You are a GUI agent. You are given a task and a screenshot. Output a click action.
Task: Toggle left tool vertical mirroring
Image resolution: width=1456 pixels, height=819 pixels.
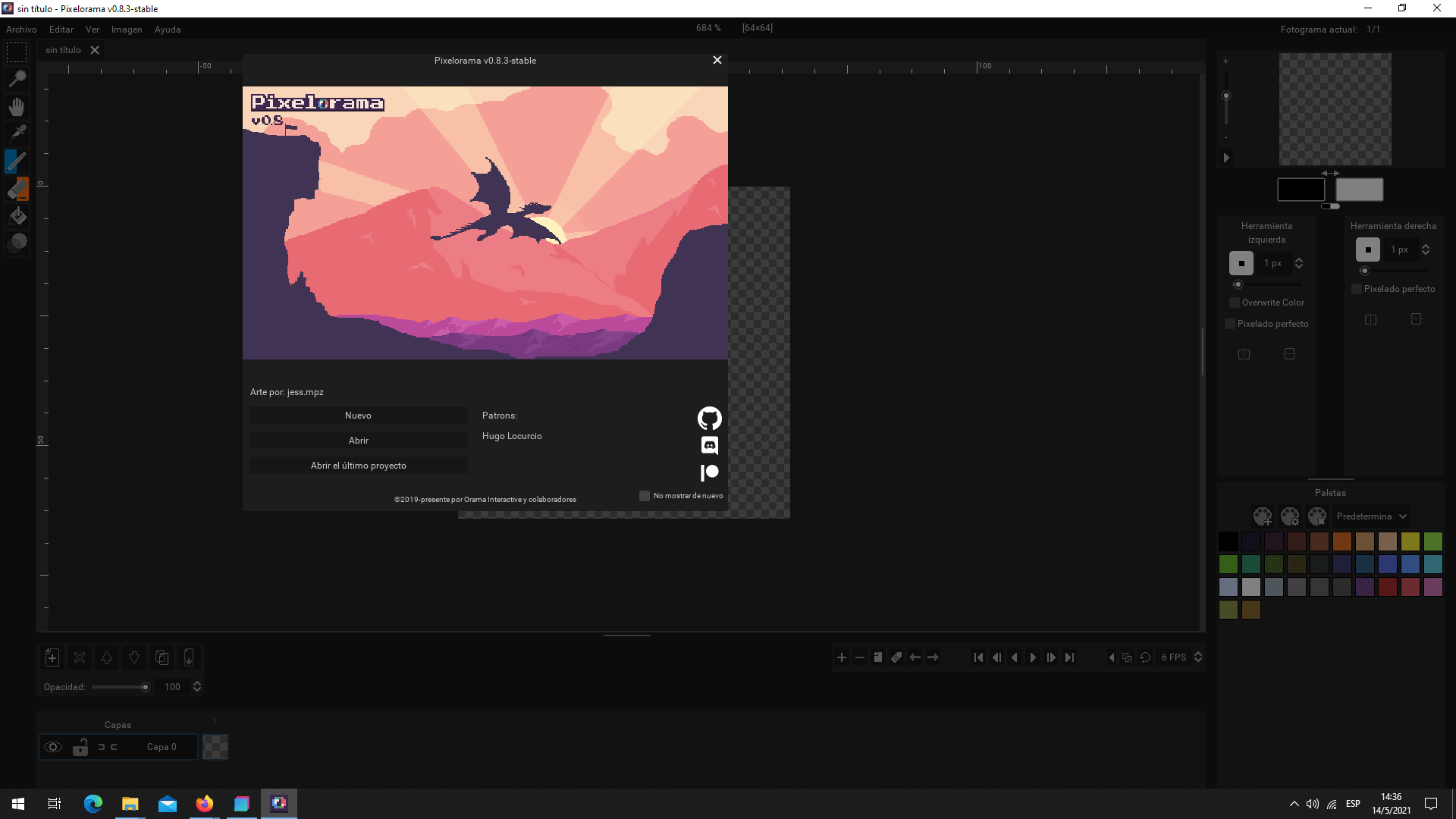point(1289,354)
